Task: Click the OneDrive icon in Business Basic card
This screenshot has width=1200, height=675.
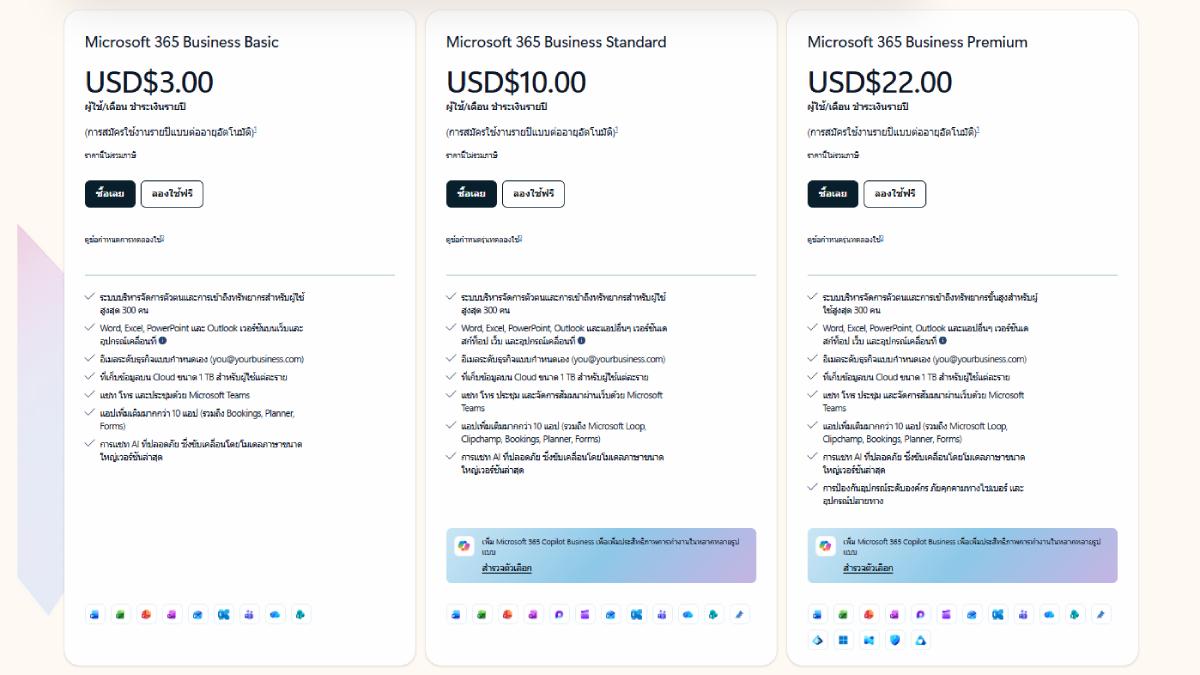Action: pyautogui.click(x=275, y=614)
